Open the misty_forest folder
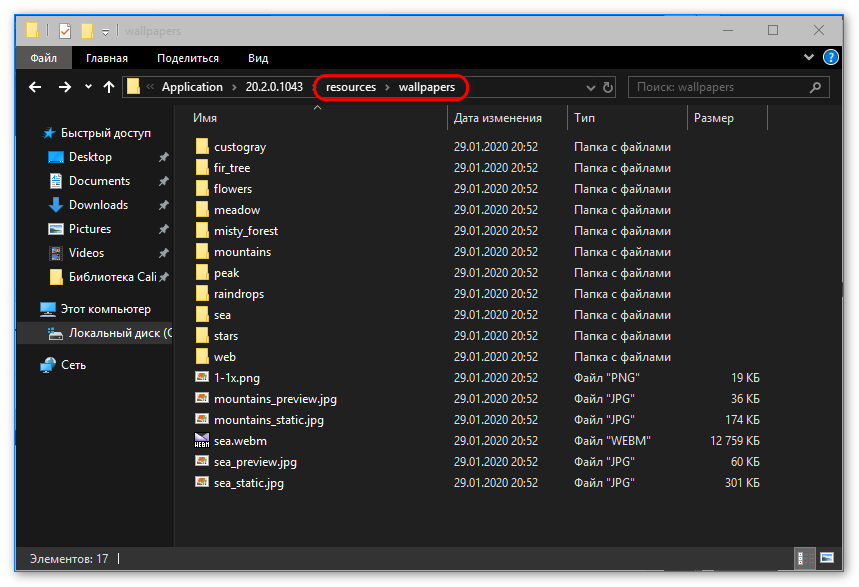This screenshot has height=587, width=859. (245, 231)
